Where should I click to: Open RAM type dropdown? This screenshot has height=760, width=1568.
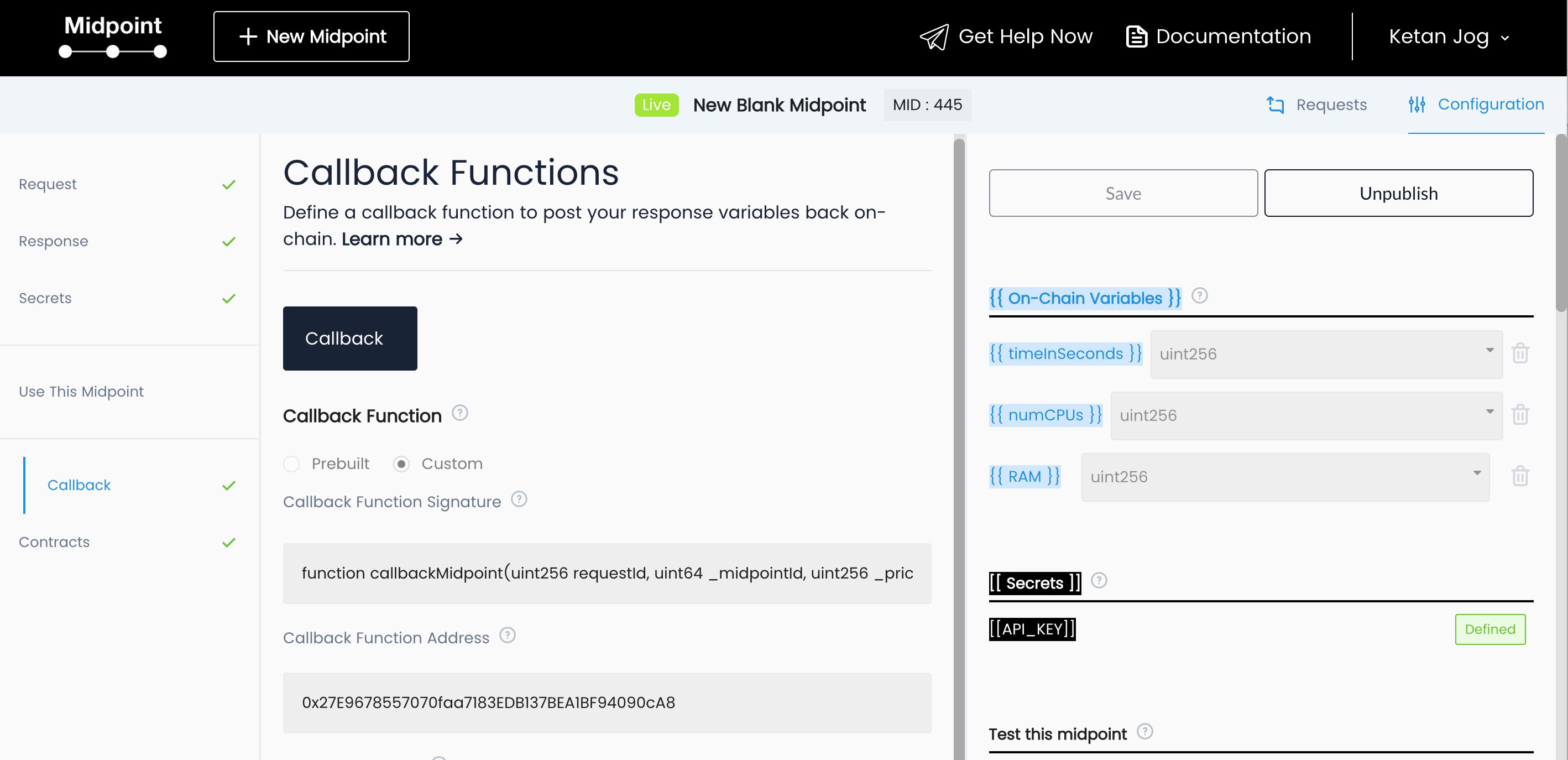[1285, 477]
